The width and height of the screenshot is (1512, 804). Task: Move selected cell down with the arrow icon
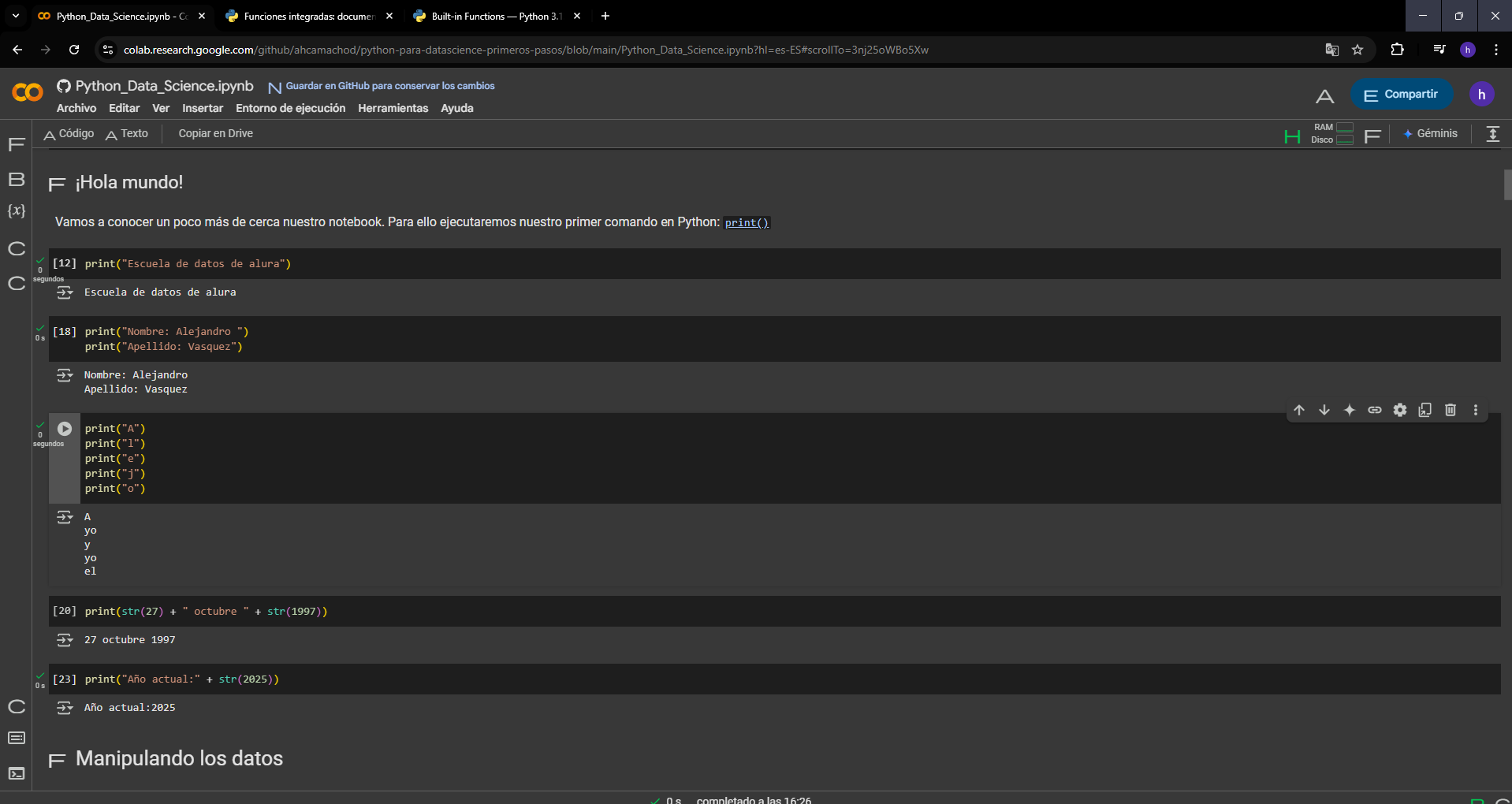click(x=1324, y=410)
